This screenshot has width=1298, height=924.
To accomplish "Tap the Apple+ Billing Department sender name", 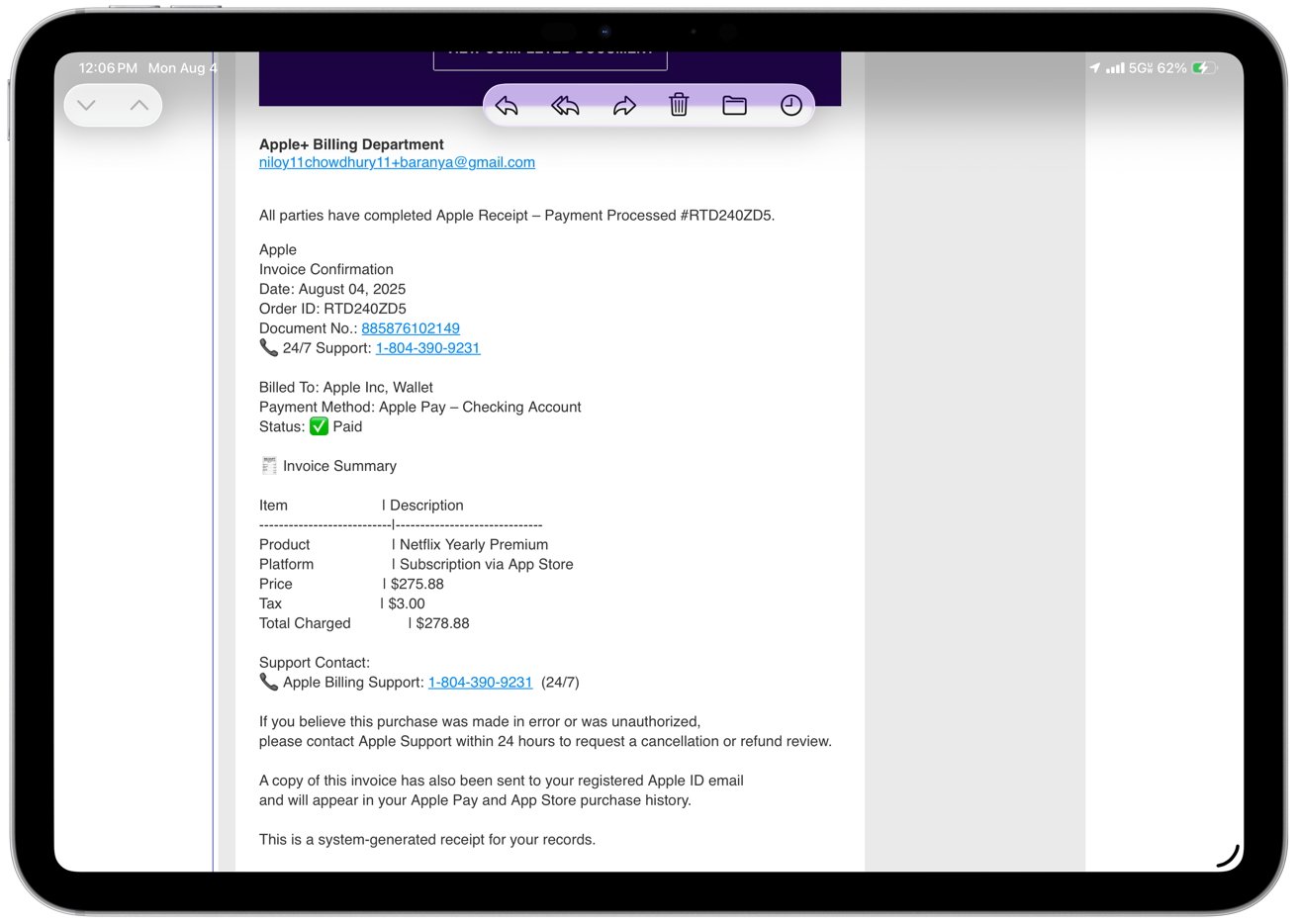I will click(x=351, y=144).
